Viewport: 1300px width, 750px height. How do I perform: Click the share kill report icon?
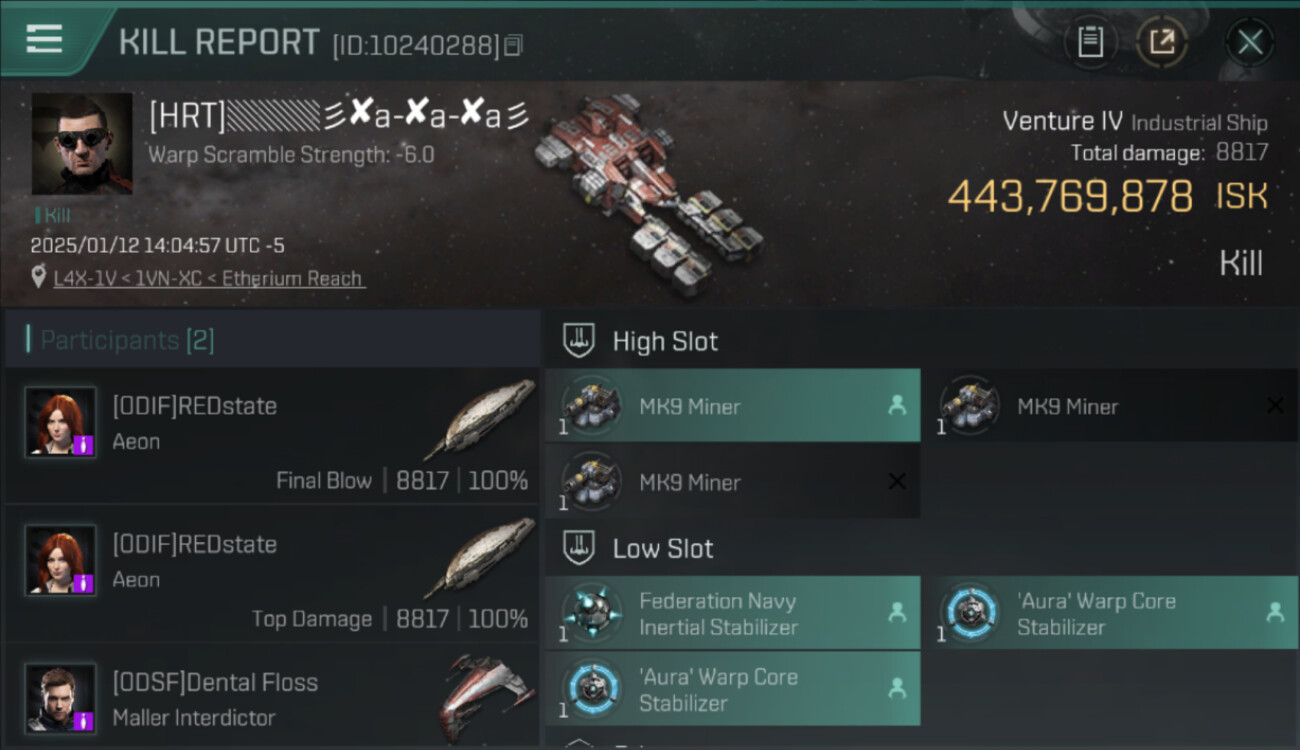1162,42
